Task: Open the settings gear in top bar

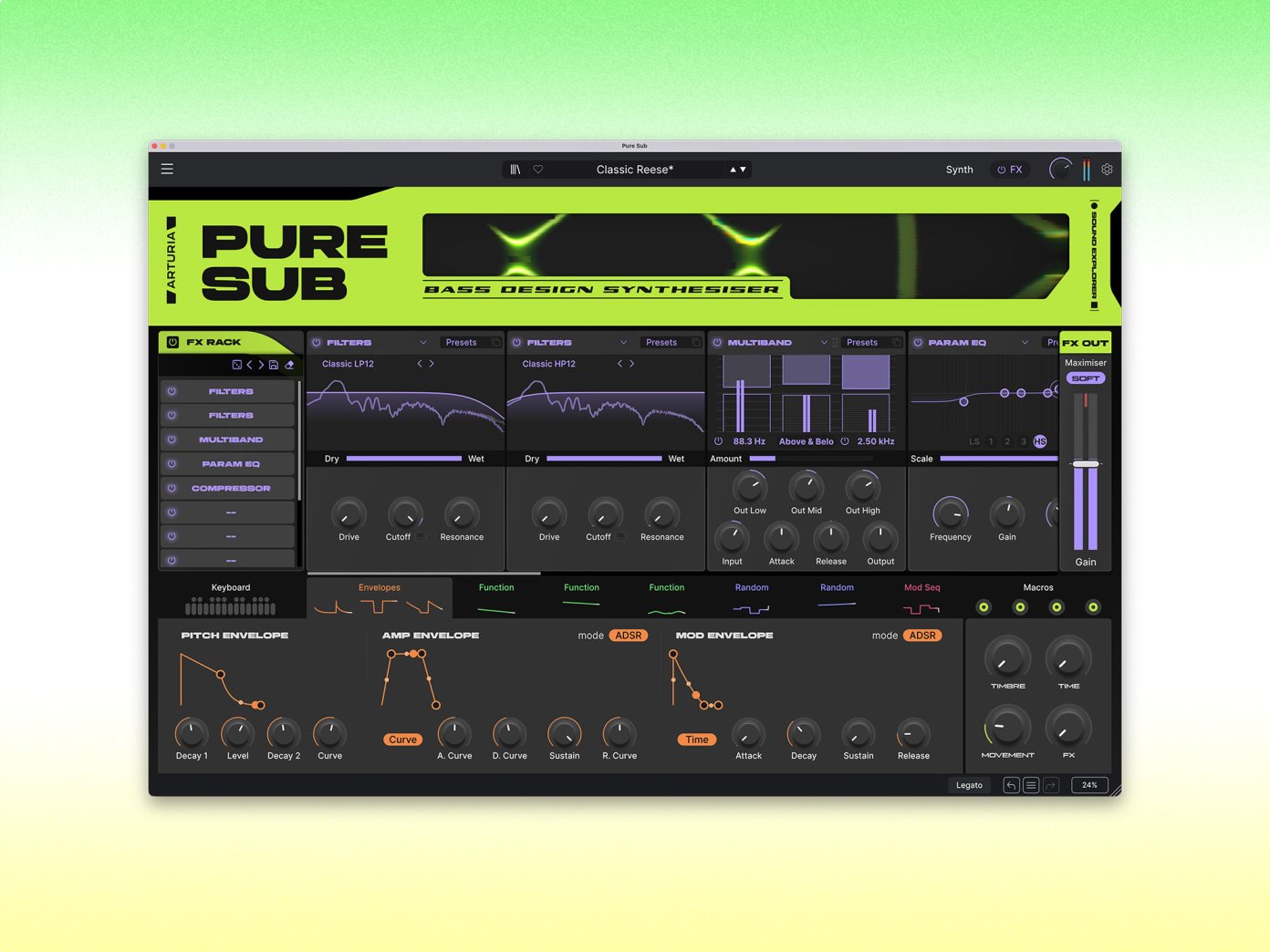Action: [1107, 170]
